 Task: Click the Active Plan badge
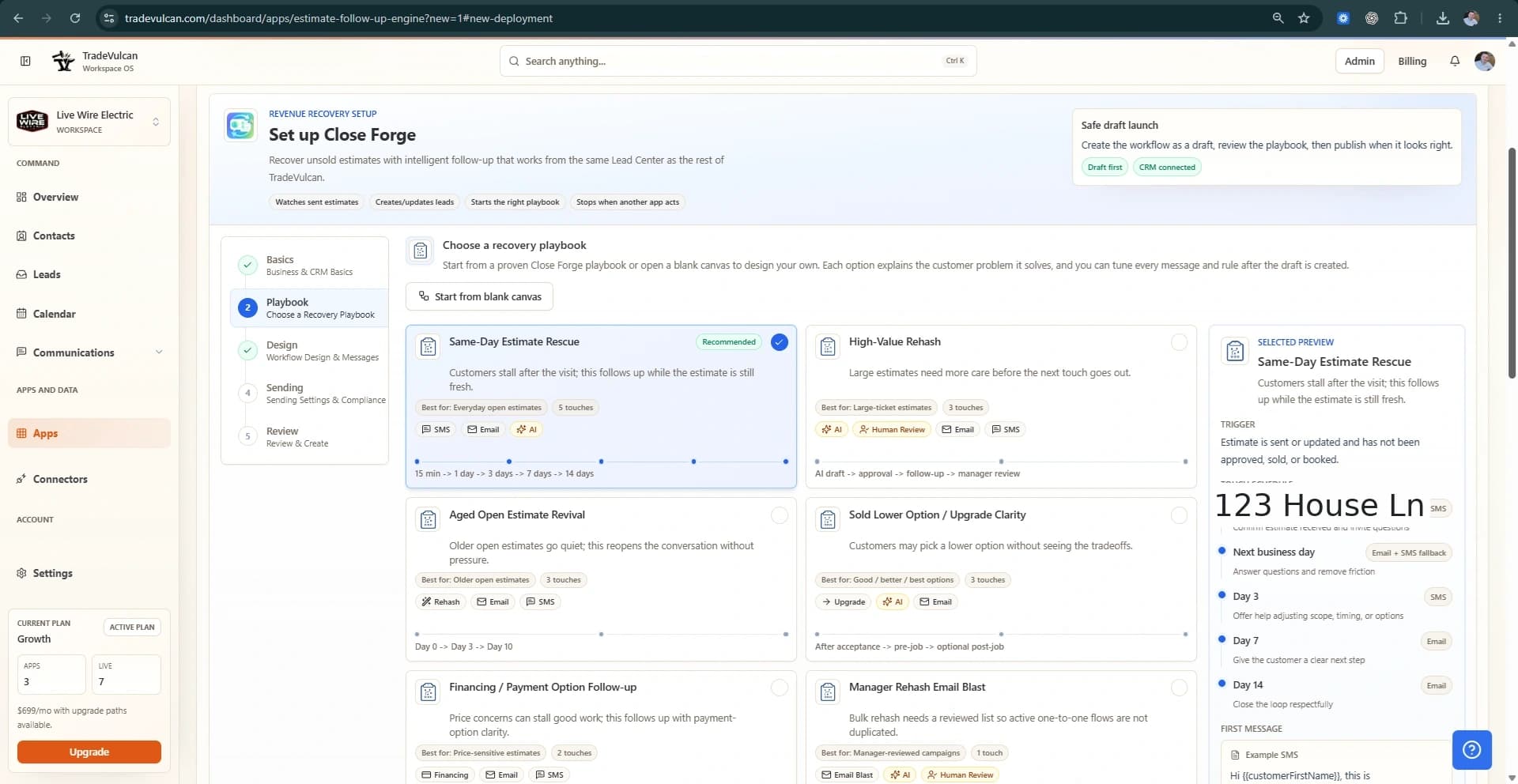pos(132,627)
